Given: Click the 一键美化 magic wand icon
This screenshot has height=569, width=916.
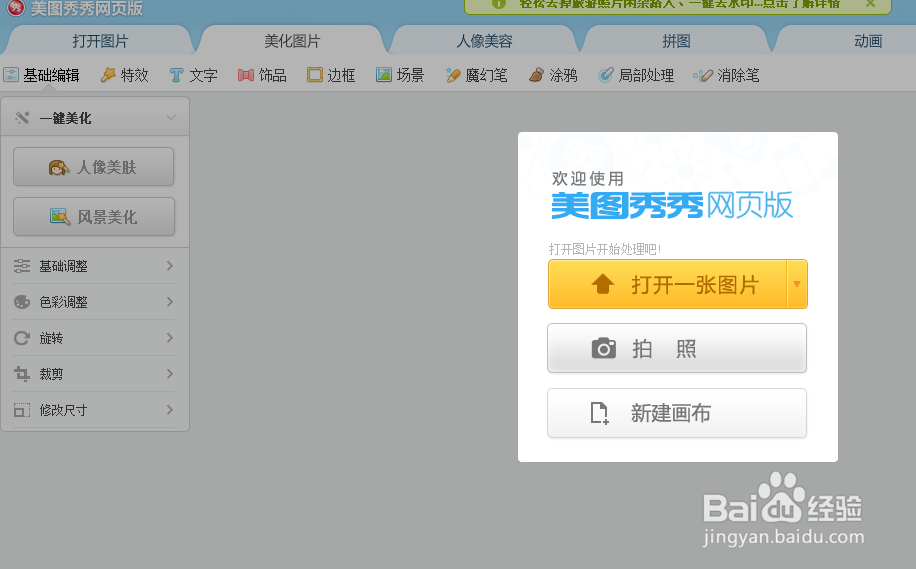Looking at the screenshot, I should (22, 118).
